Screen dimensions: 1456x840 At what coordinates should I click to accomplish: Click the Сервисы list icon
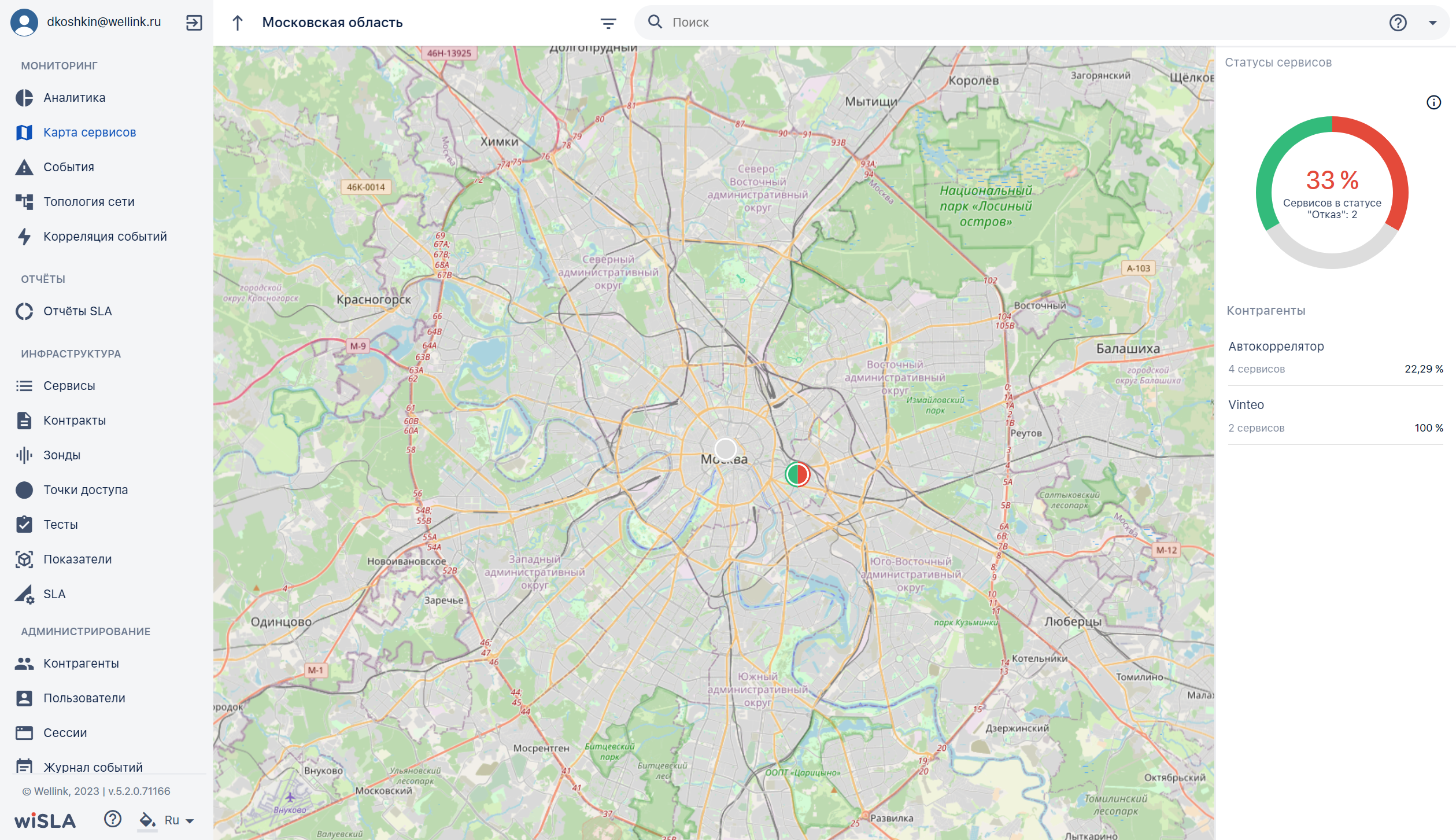tap(24, 386)
